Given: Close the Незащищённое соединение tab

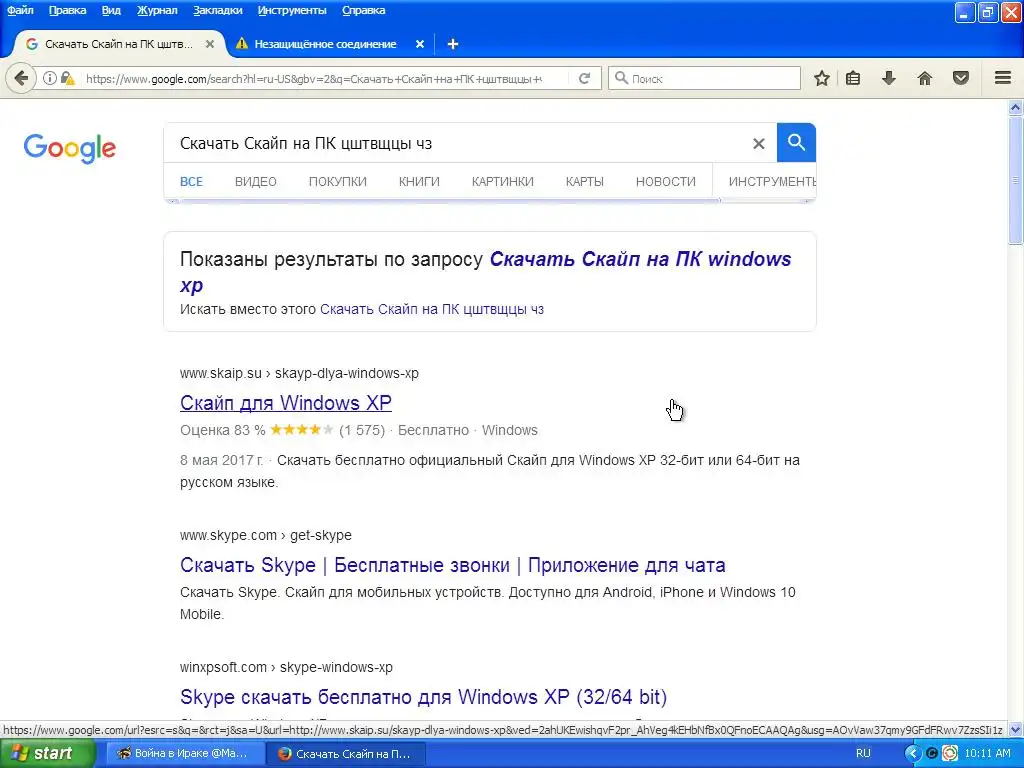Looking at the screenshot, I should (420, 44).
